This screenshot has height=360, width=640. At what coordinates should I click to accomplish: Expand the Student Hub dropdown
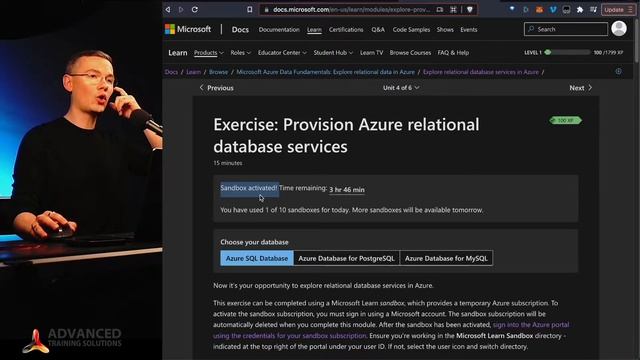click(333, 53)
